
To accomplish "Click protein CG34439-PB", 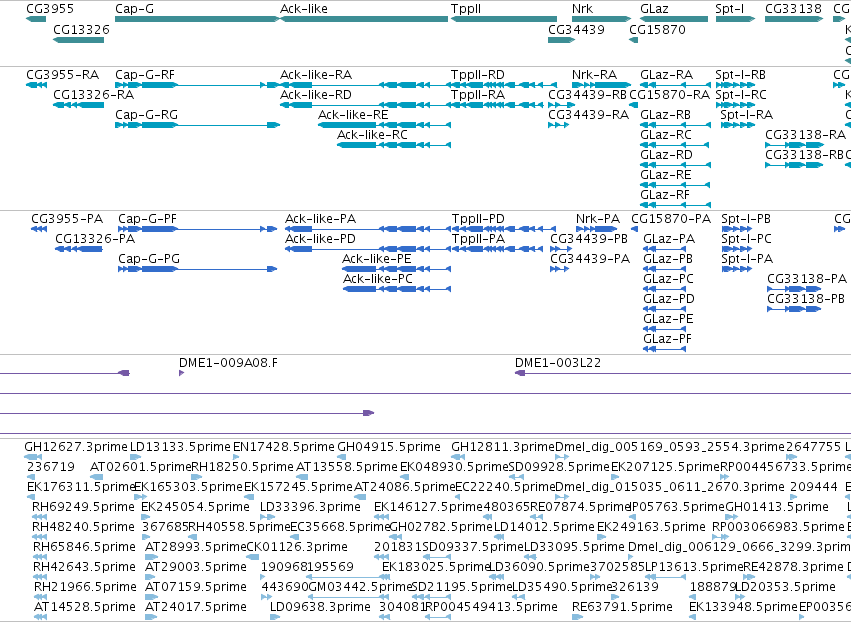I will 589,239.
